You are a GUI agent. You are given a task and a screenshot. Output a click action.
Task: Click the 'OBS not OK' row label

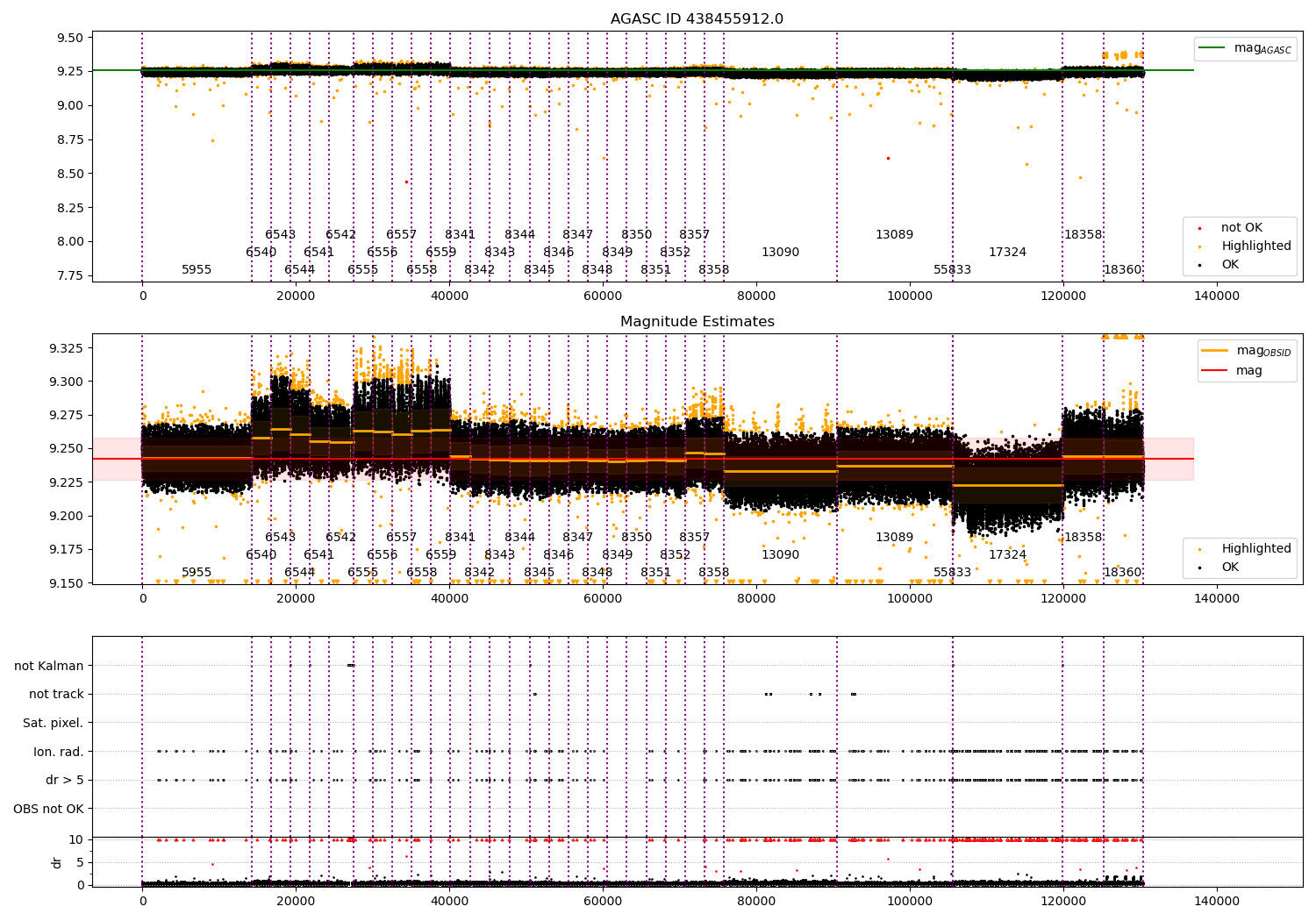pyautogui.click(x=49, y=809)
